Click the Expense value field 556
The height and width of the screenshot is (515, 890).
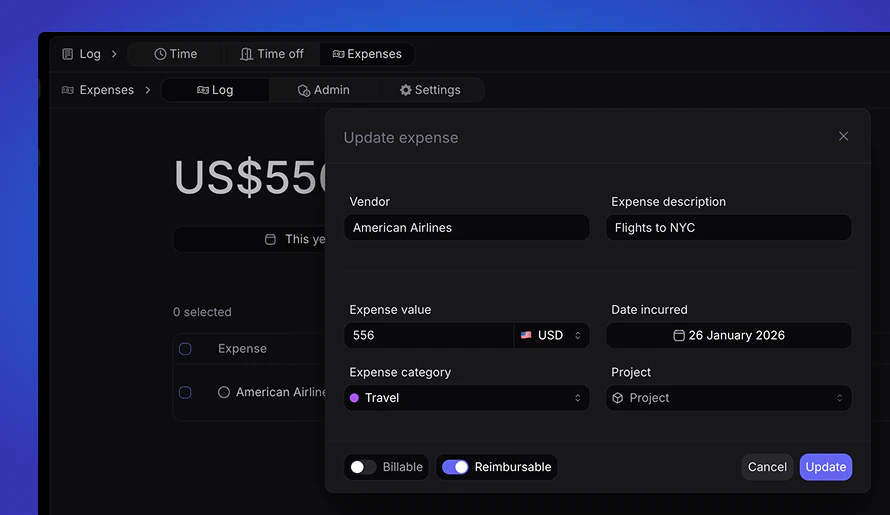click(x=429, y=335)
